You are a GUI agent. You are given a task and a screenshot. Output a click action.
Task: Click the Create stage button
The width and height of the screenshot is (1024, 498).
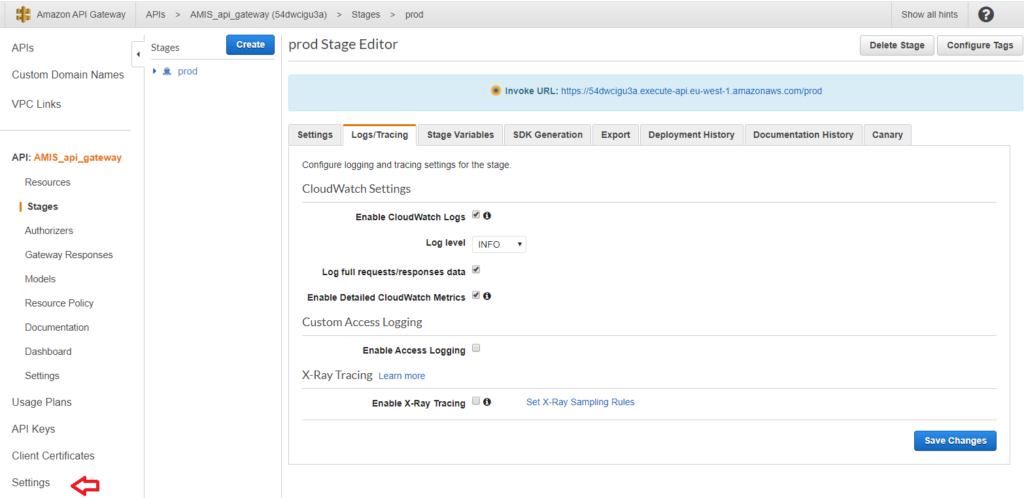point(250,45)
